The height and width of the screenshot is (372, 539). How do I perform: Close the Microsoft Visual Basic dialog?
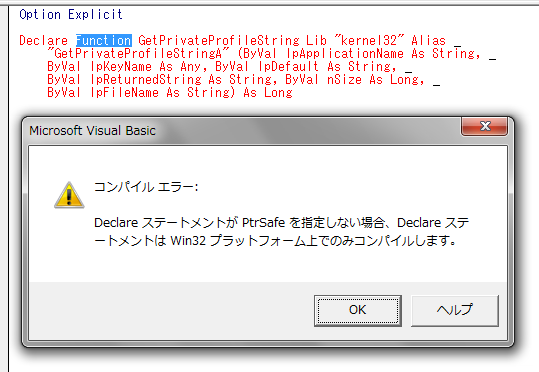coord(484,126)
